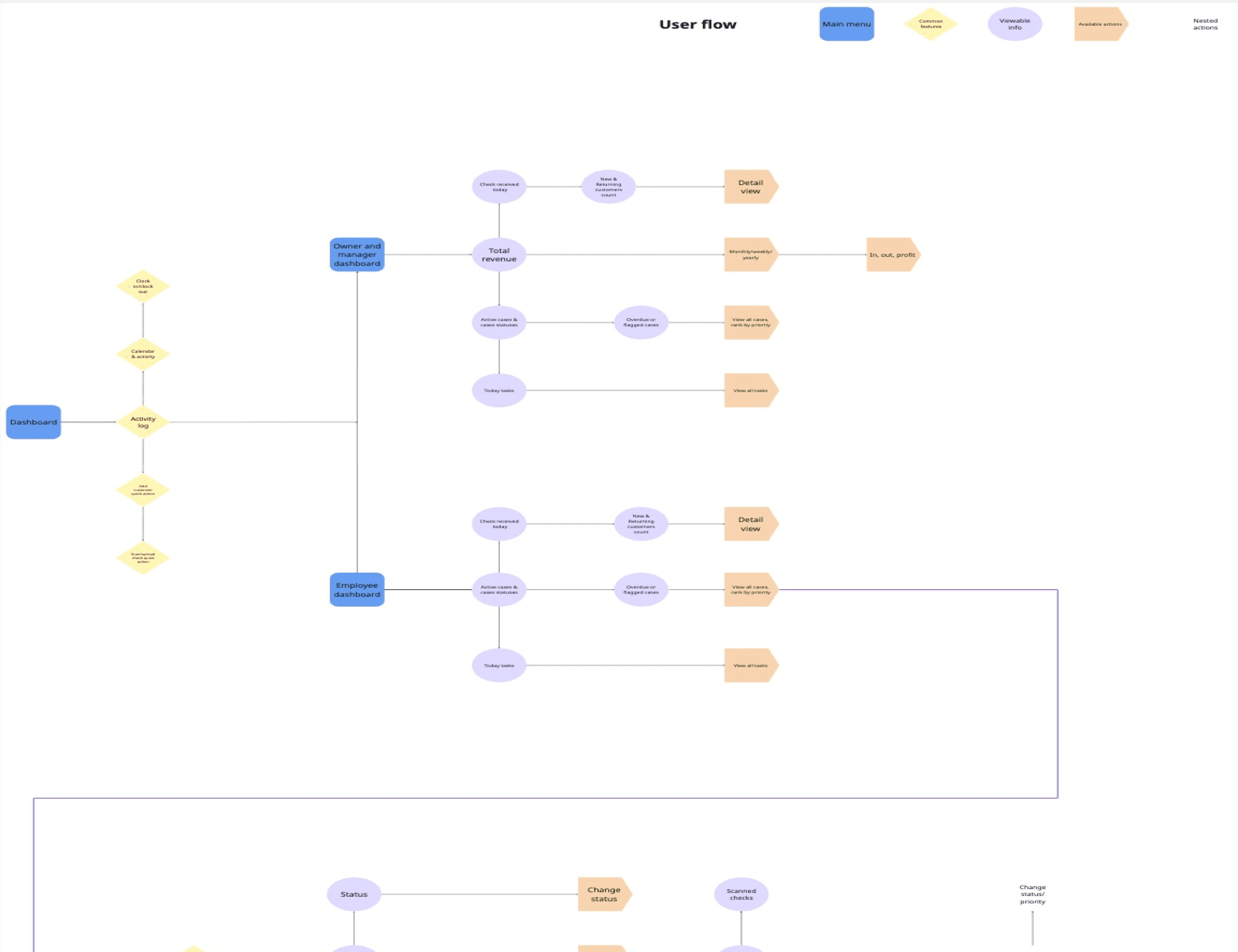The height and width of the screenshot is (952, 1238).
Task: Select the Owner and manager dashboard node
Action: click(x=357, y=255)
